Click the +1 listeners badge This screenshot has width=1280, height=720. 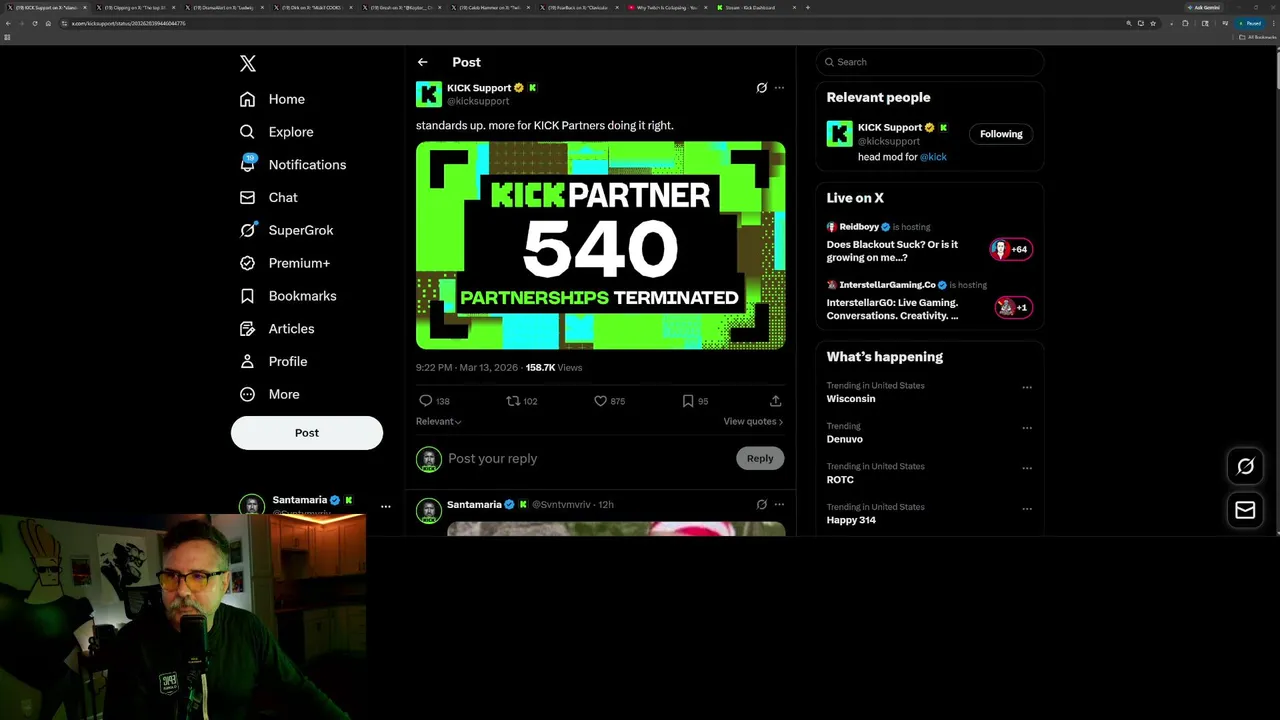pos(1013,307)
